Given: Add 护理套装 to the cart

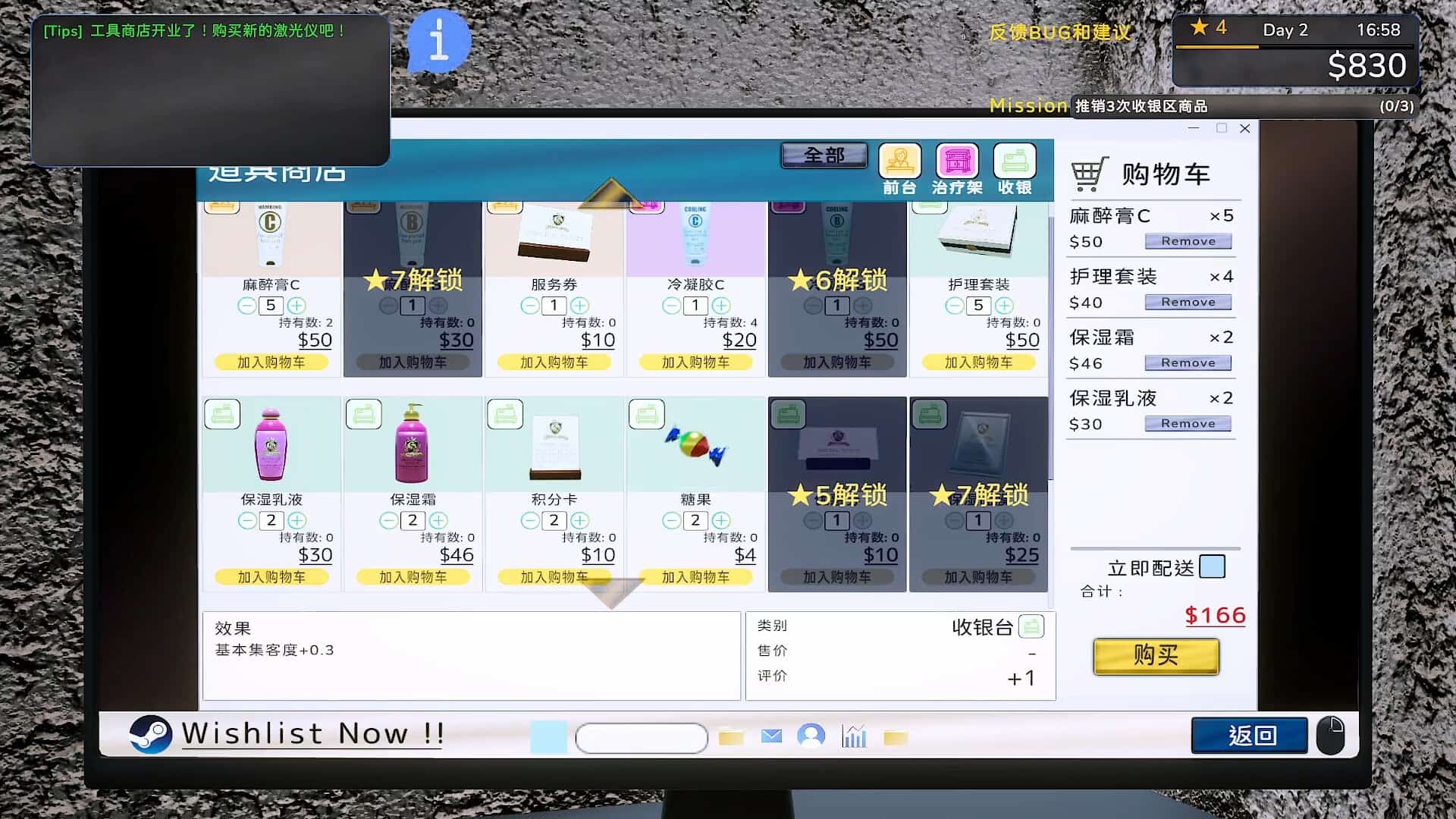Looking at the screenshot, I should (x=979, y=362).
